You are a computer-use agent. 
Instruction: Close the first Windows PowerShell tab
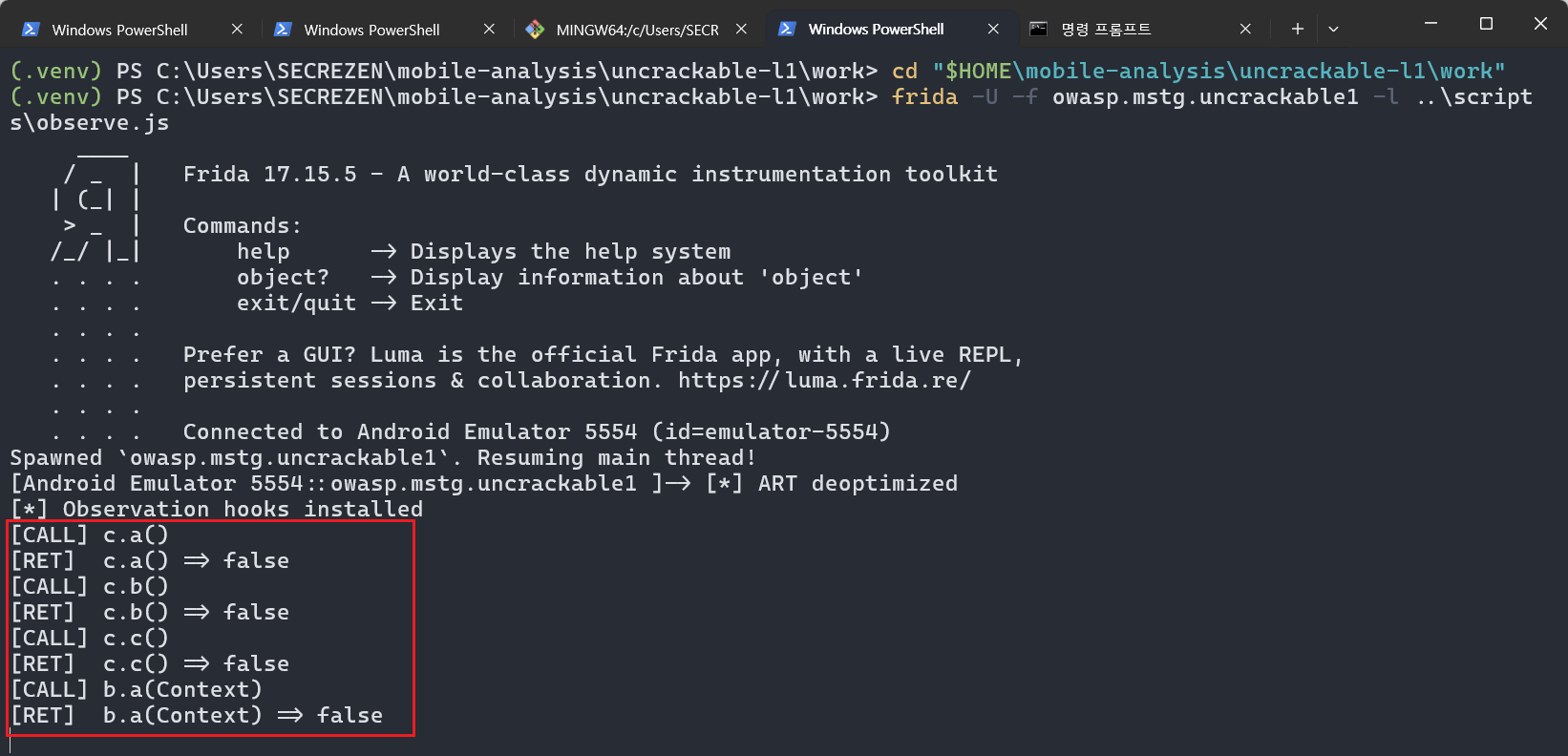click(x=237, y=30)
